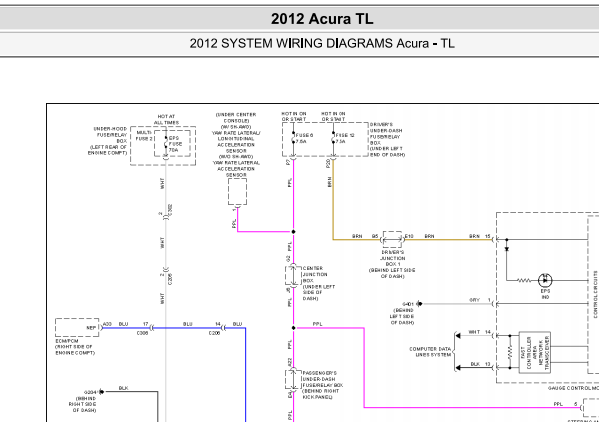Image resolution: width=599 pixels, height=422 pixels.
Task: Click the "FUSE 12 7.5A" label
Action: [x=345, y=138]
